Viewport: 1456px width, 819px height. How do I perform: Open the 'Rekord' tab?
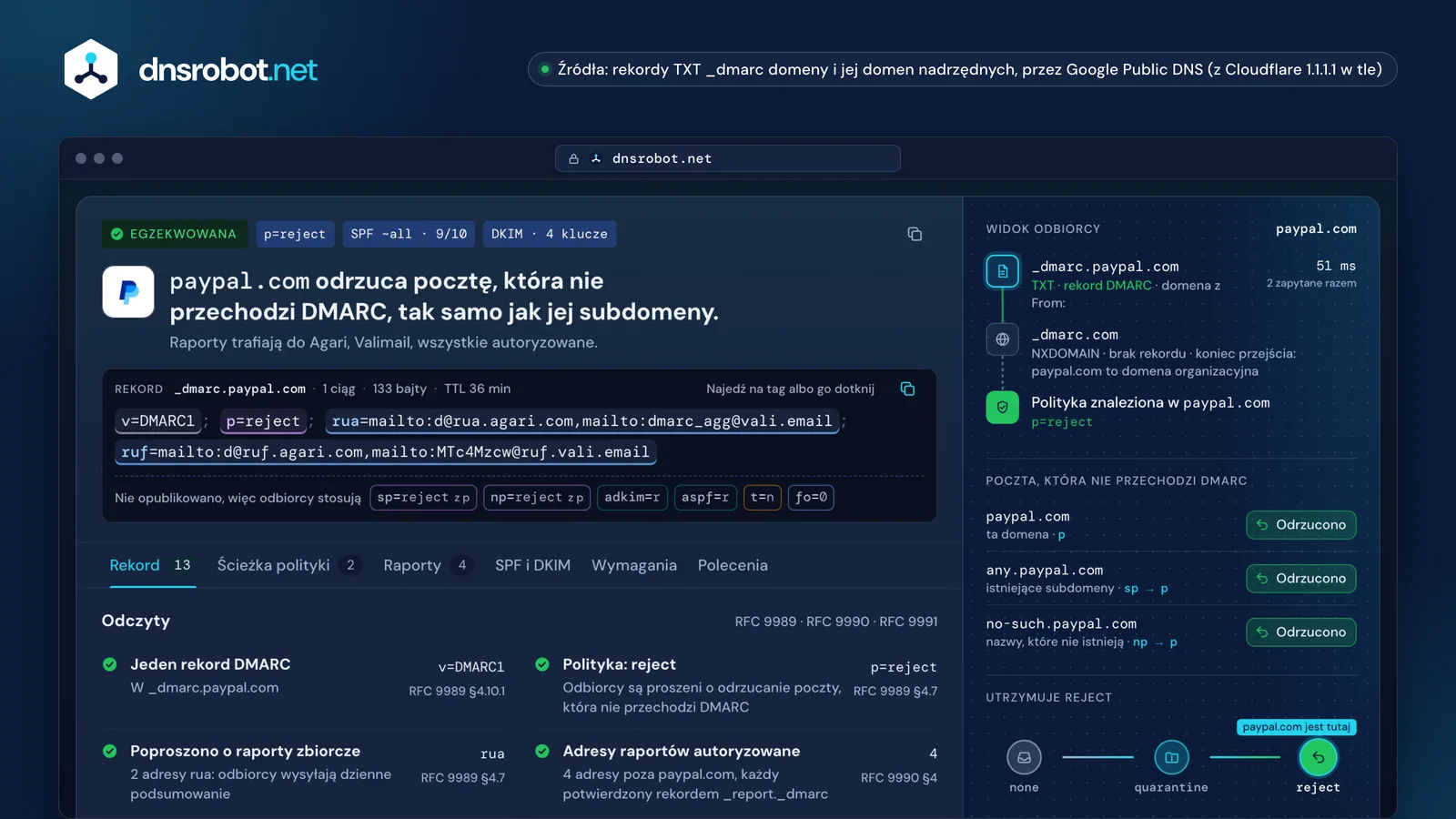[x=151, y=565]
